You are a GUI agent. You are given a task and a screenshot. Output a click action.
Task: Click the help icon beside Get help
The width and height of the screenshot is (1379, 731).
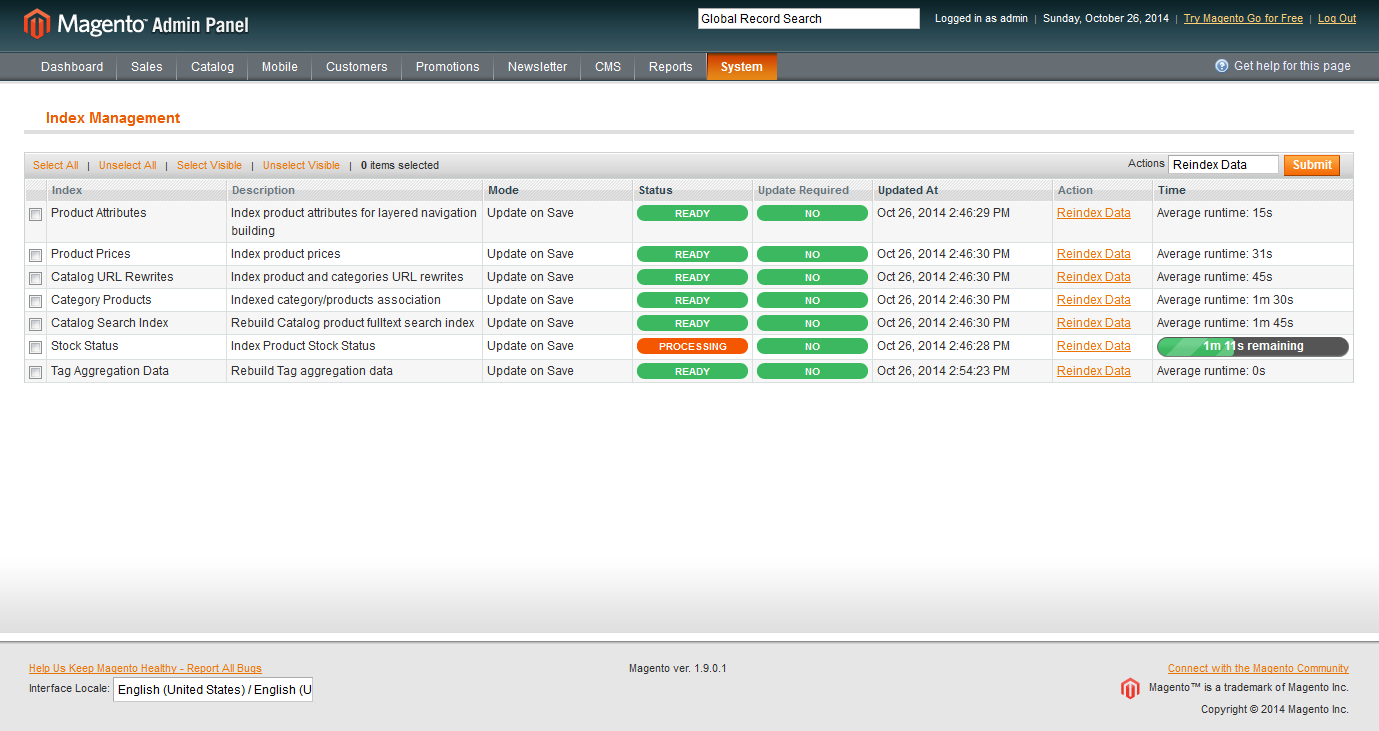pyautogui.click(x=1222, y=66)
